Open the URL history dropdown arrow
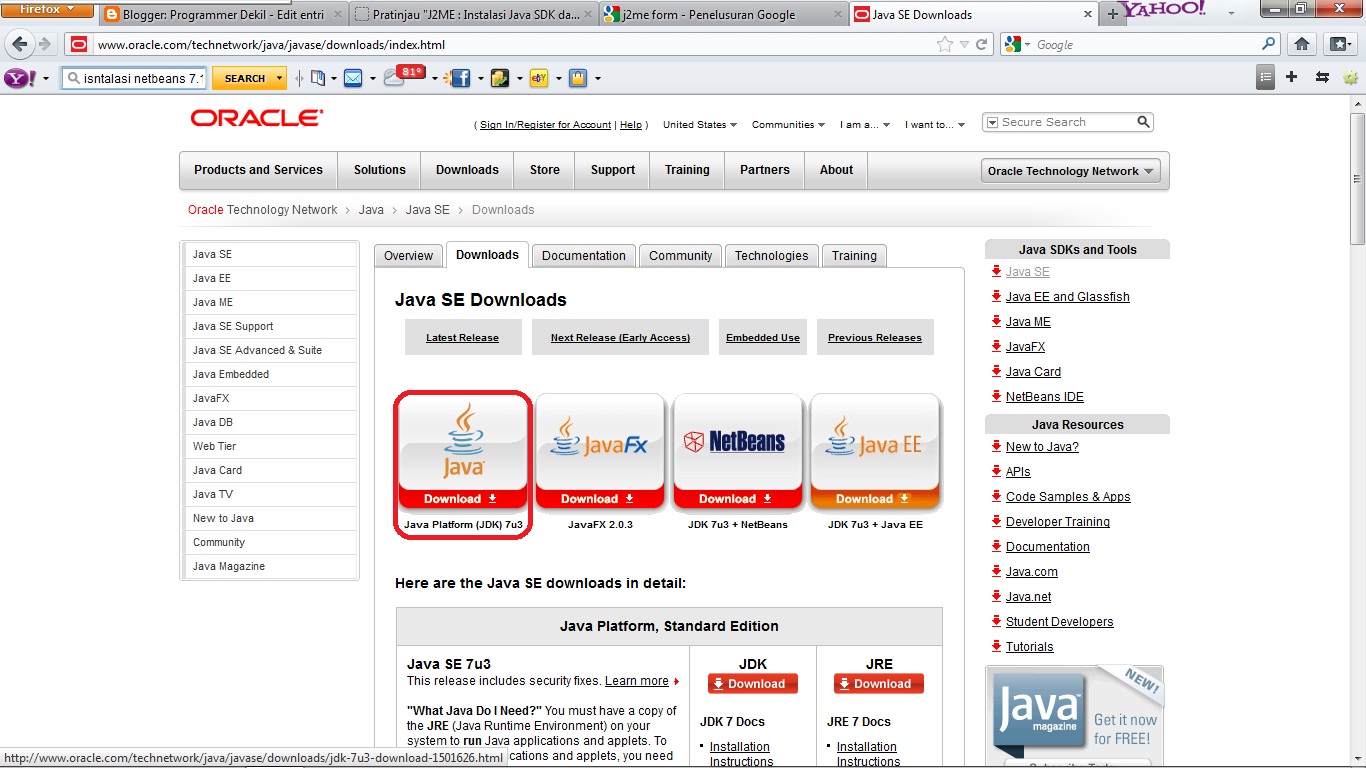 [x=964, y=44]
